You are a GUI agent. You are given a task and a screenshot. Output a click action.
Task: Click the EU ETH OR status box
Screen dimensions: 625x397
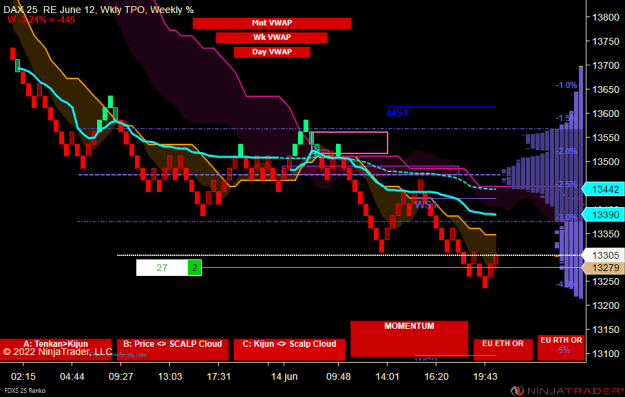tap(503, 350)
